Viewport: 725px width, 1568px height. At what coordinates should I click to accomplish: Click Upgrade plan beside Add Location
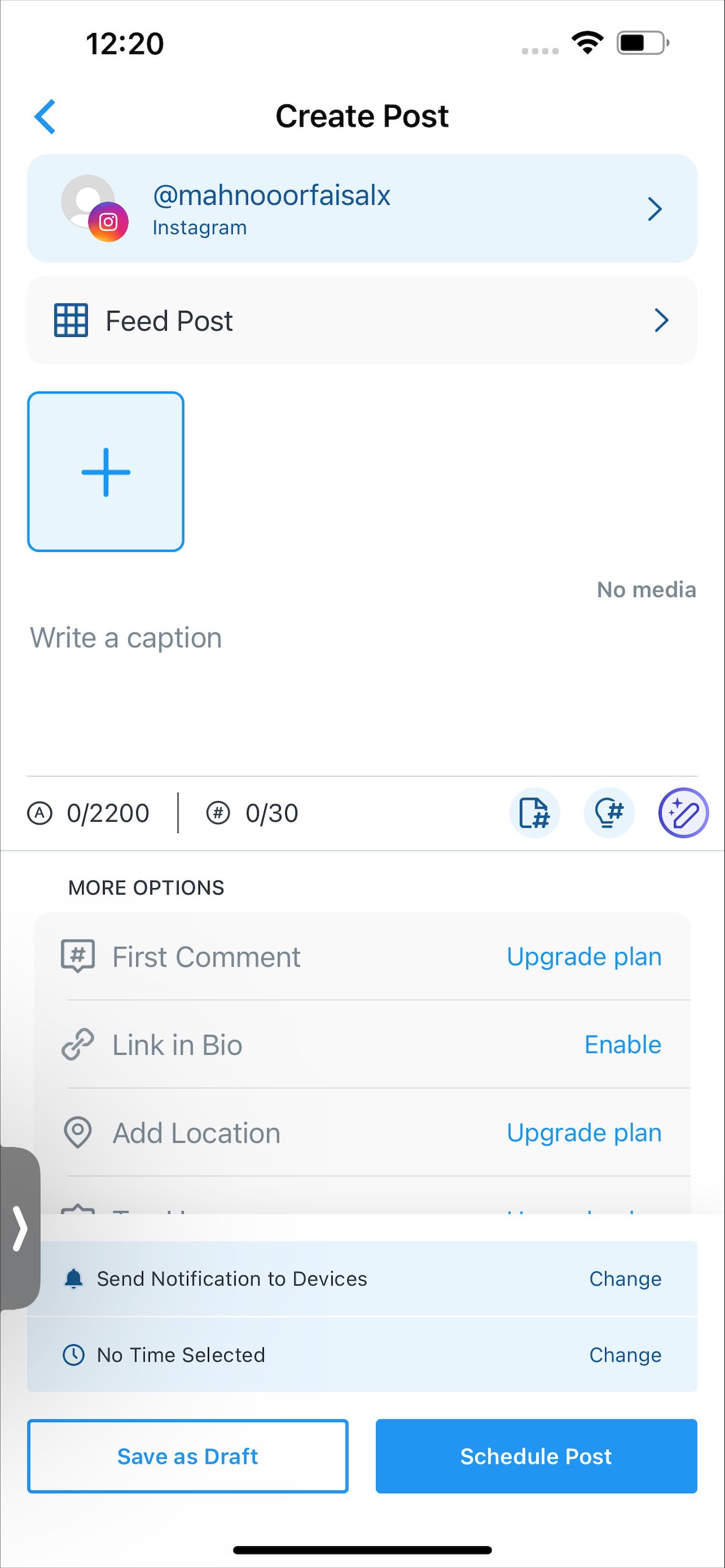click(x=584, y=1133)
